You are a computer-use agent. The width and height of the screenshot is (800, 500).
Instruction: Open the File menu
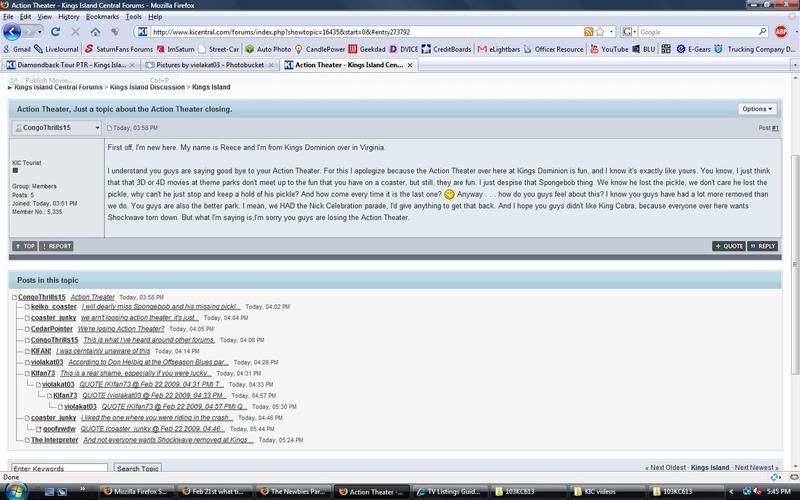point(8,17)
